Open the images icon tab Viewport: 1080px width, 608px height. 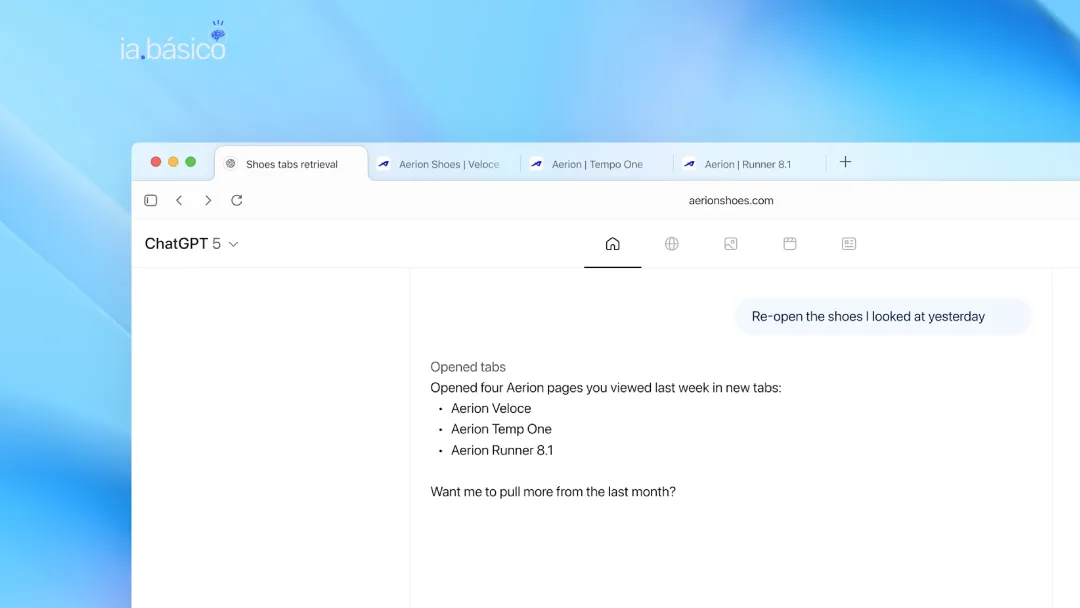click(x=731, y=244)
